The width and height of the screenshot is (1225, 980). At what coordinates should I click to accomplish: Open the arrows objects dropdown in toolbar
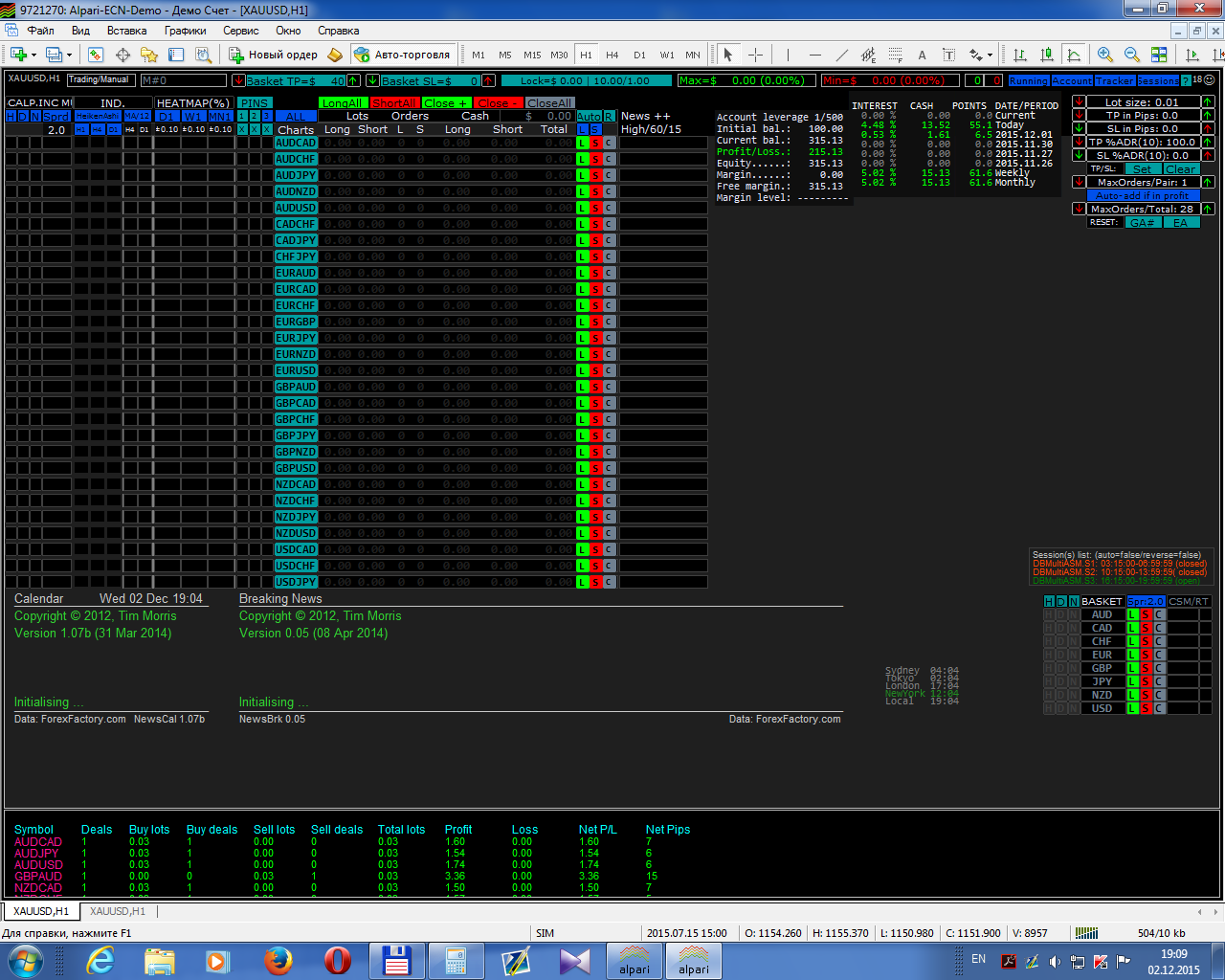point(990,55)
